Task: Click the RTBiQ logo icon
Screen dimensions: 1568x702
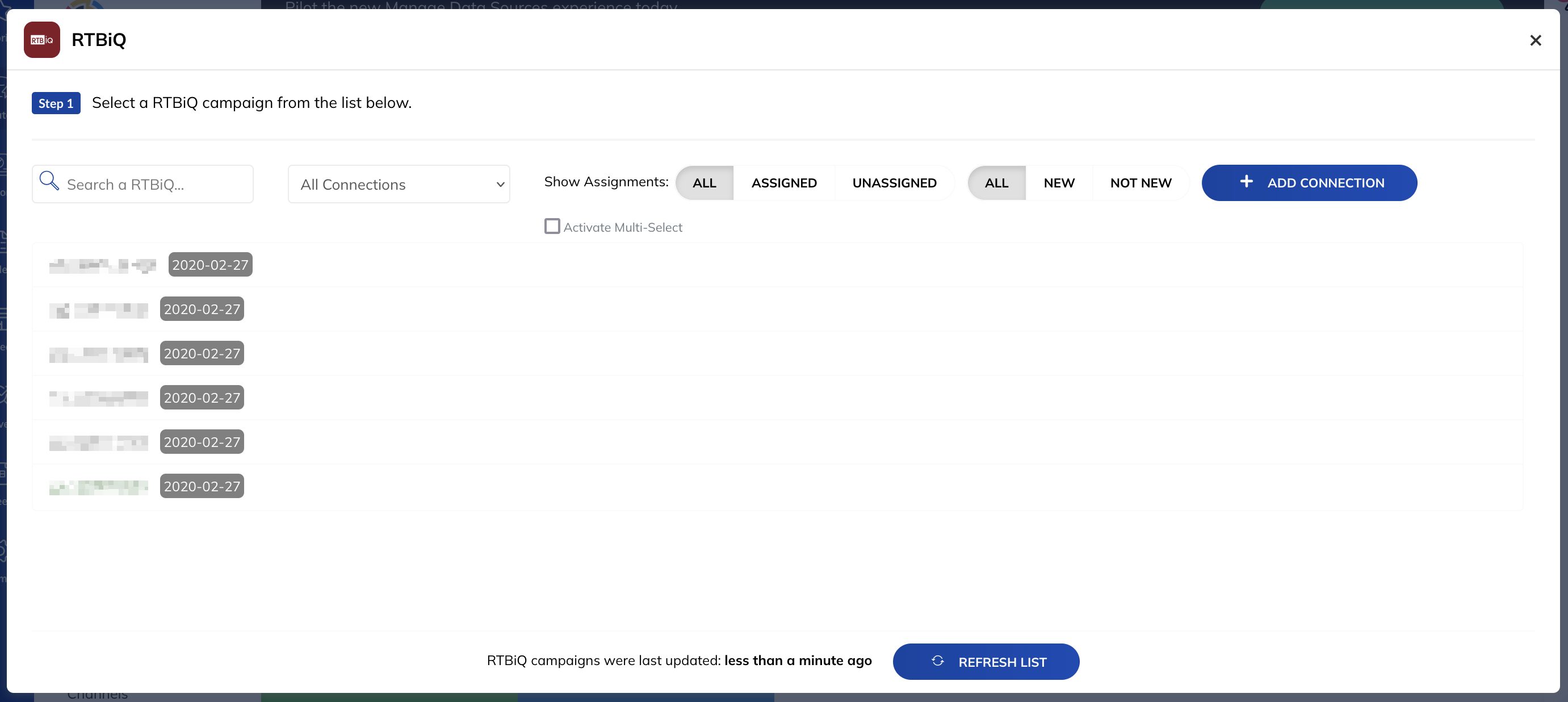Action: [41, 40]
